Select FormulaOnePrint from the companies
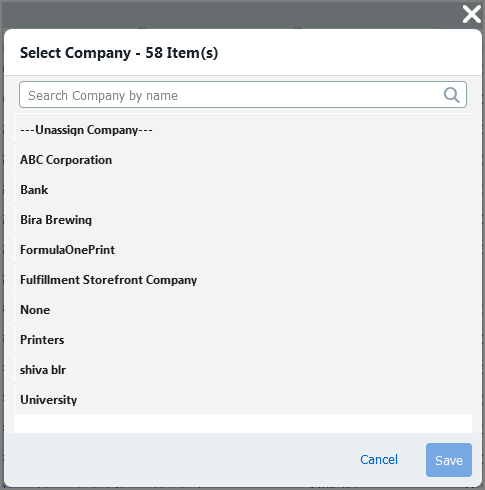The image size is (485, 490). point(243,250)
